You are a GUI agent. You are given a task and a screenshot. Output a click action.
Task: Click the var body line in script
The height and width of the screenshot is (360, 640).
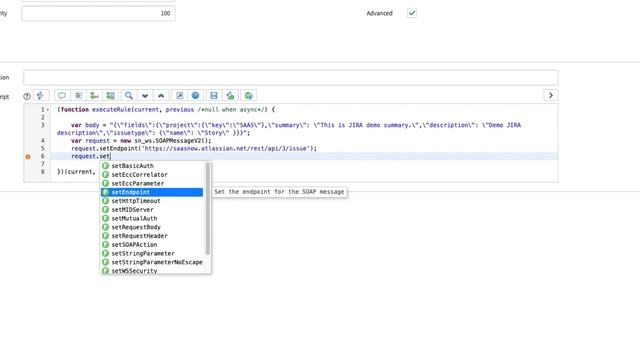tap(289, 129)
